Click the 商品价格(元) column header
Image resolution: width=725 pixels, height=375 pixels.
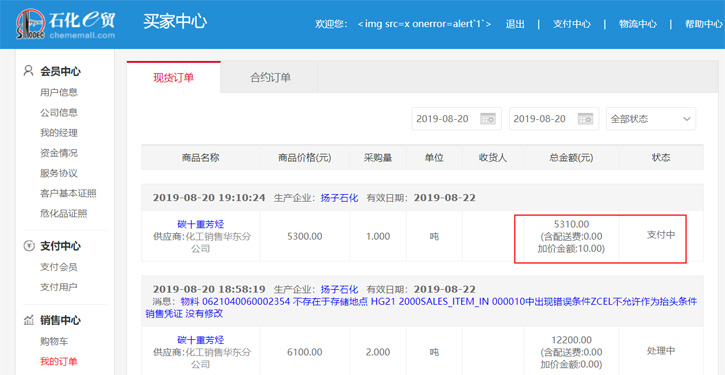(305, 158)
